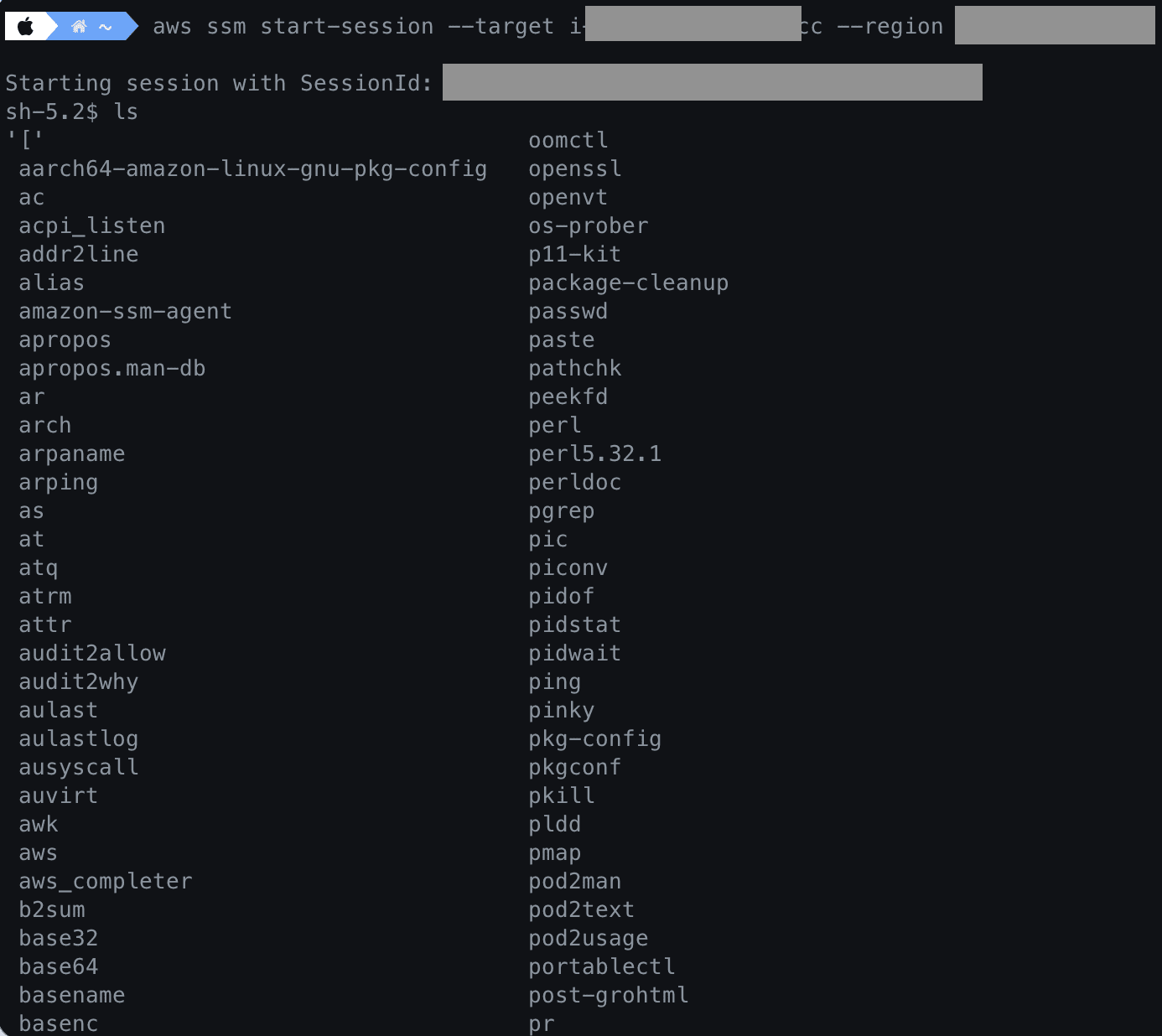Click the redacted region value

point(1054,26)
